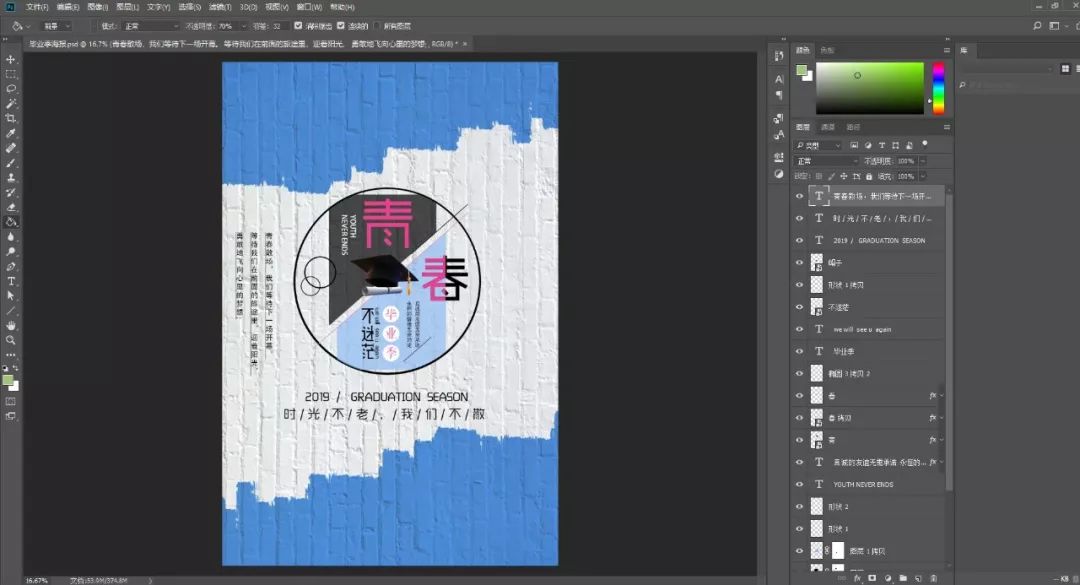
Task: Hide the YOUTH NEVER ENDS layer
Action: [800, 484]
